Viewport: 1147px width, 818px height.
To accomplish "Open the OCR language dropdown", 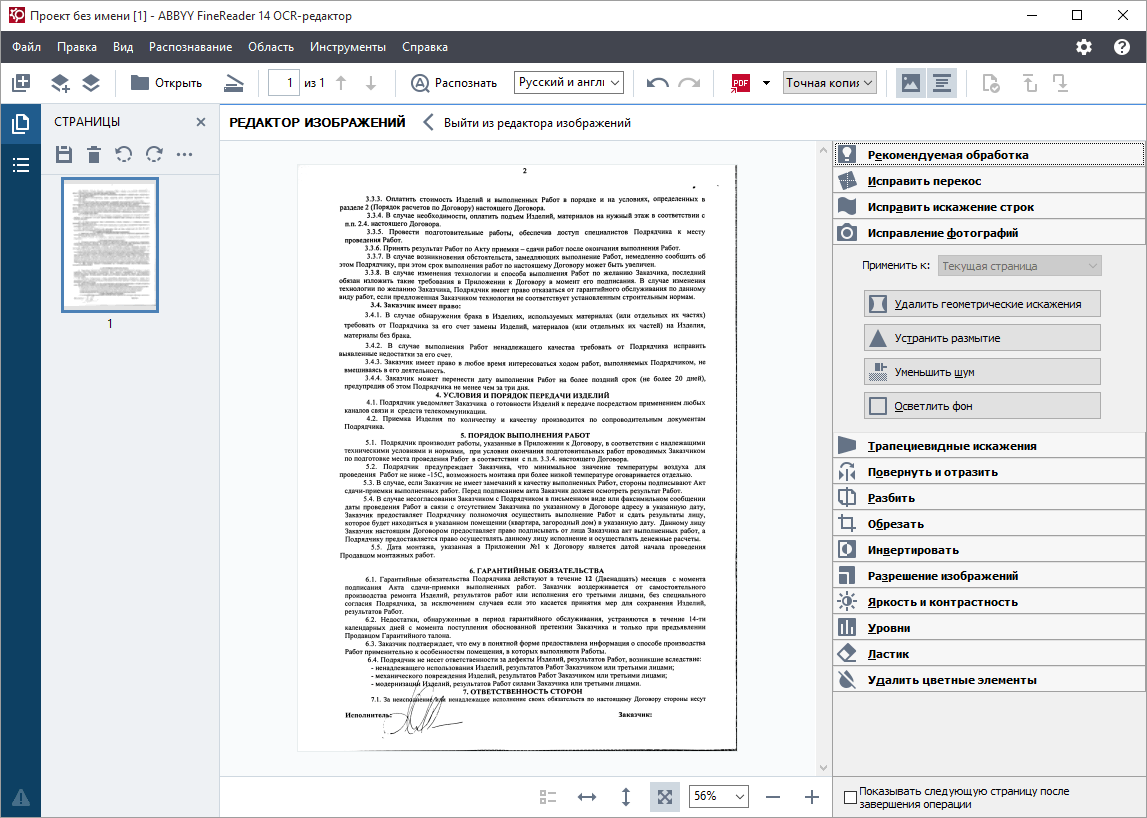I will tap(568, 83).
